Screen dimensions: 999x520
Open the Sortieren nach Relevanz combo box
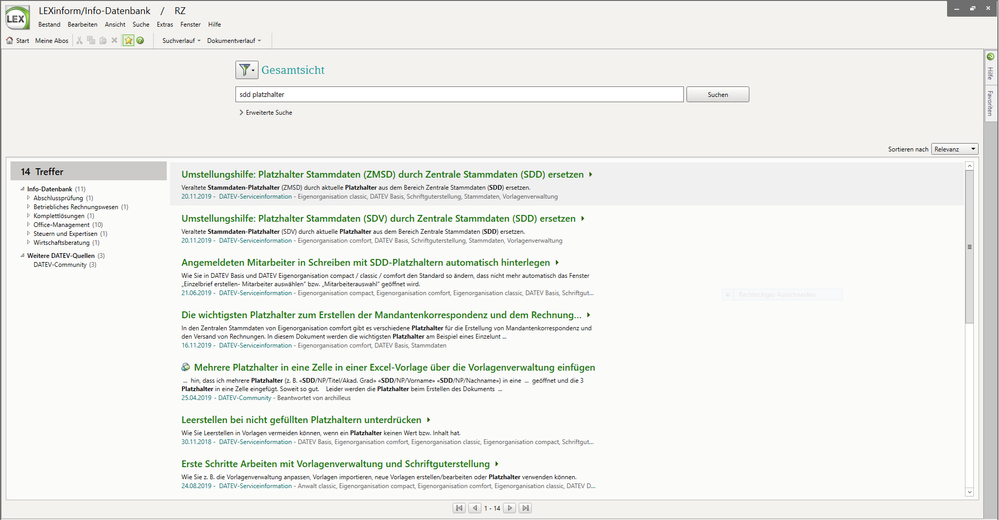coord(954,148)
